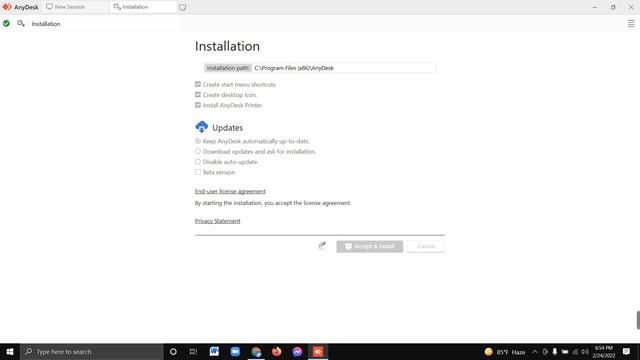This screenshot has width=640, height=360.
Task: Select Keep AnyDesk automatically up-to-date
Action: tap(198, 141)
